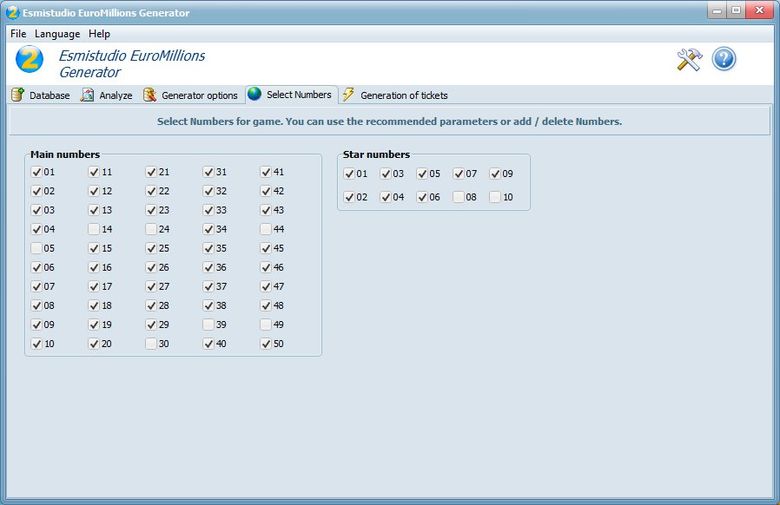Uncheck main number 43
Image resolution: width=780 pixels, height=505 pixels.
tap(266, 210)
